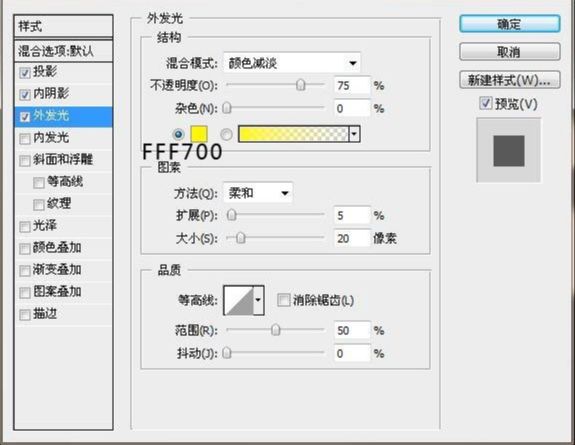
Task: Click the 大小 size value input field
Action: pyautogui.click(x=352, y=238)
